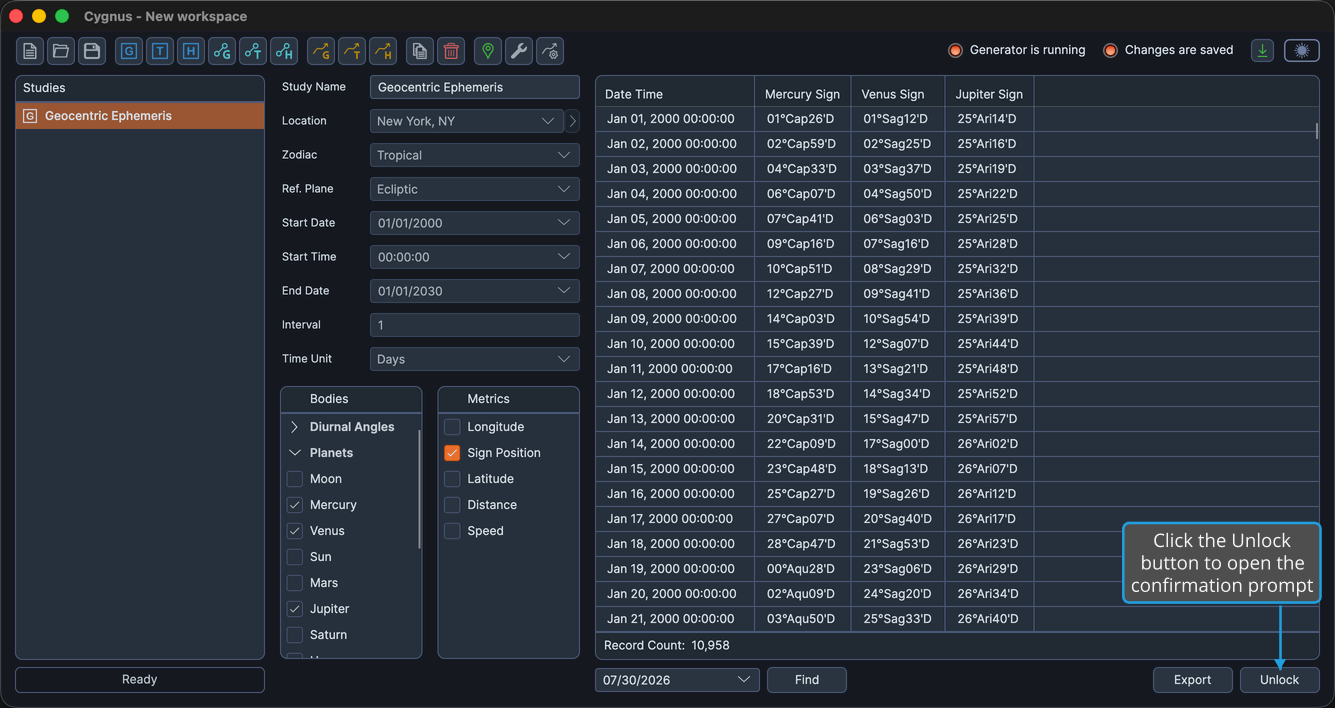Tick the Speed metric checkbox
The width and height of the screenshot is (1335, 708).
tap(452, 531)
